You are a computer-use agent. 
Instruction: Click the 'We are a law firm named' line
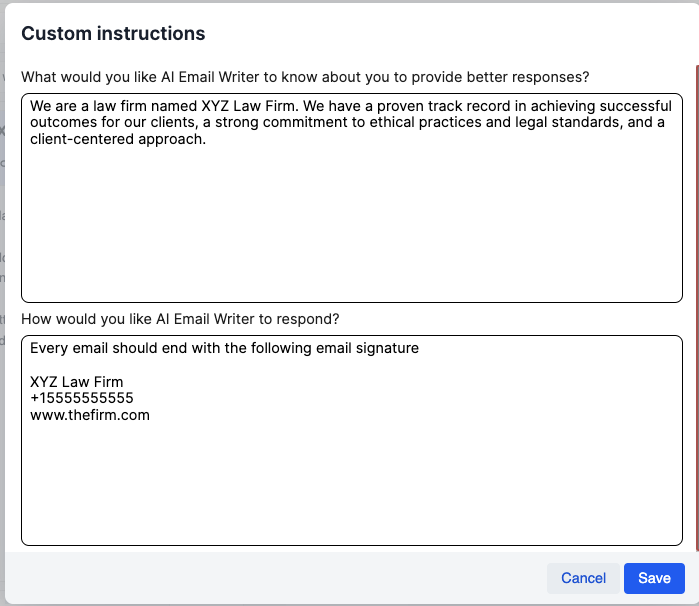200,106
